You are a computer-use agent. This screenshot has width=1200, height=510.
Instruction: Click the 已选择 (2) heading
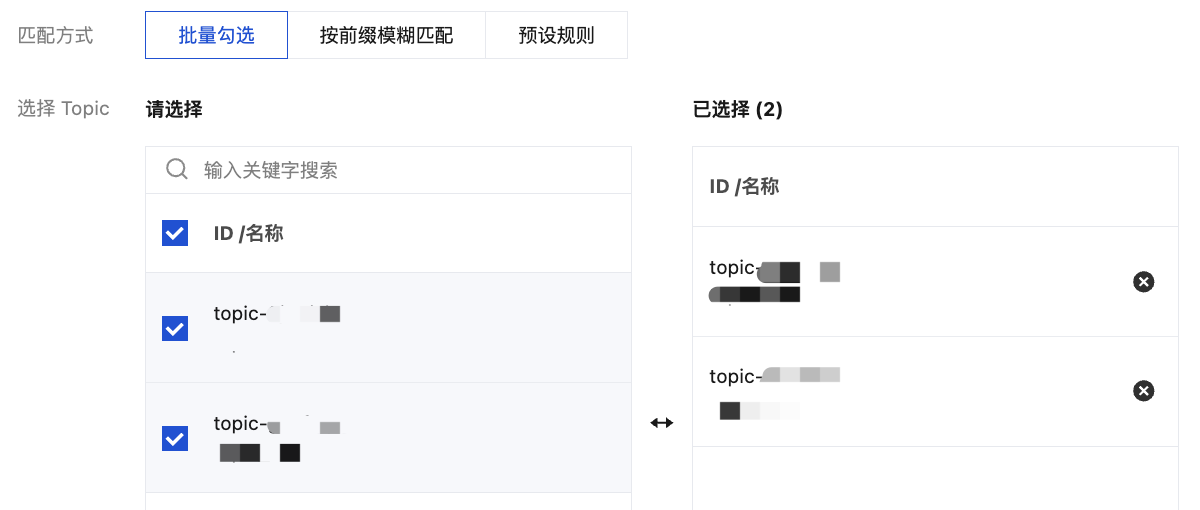click(737, 110)
